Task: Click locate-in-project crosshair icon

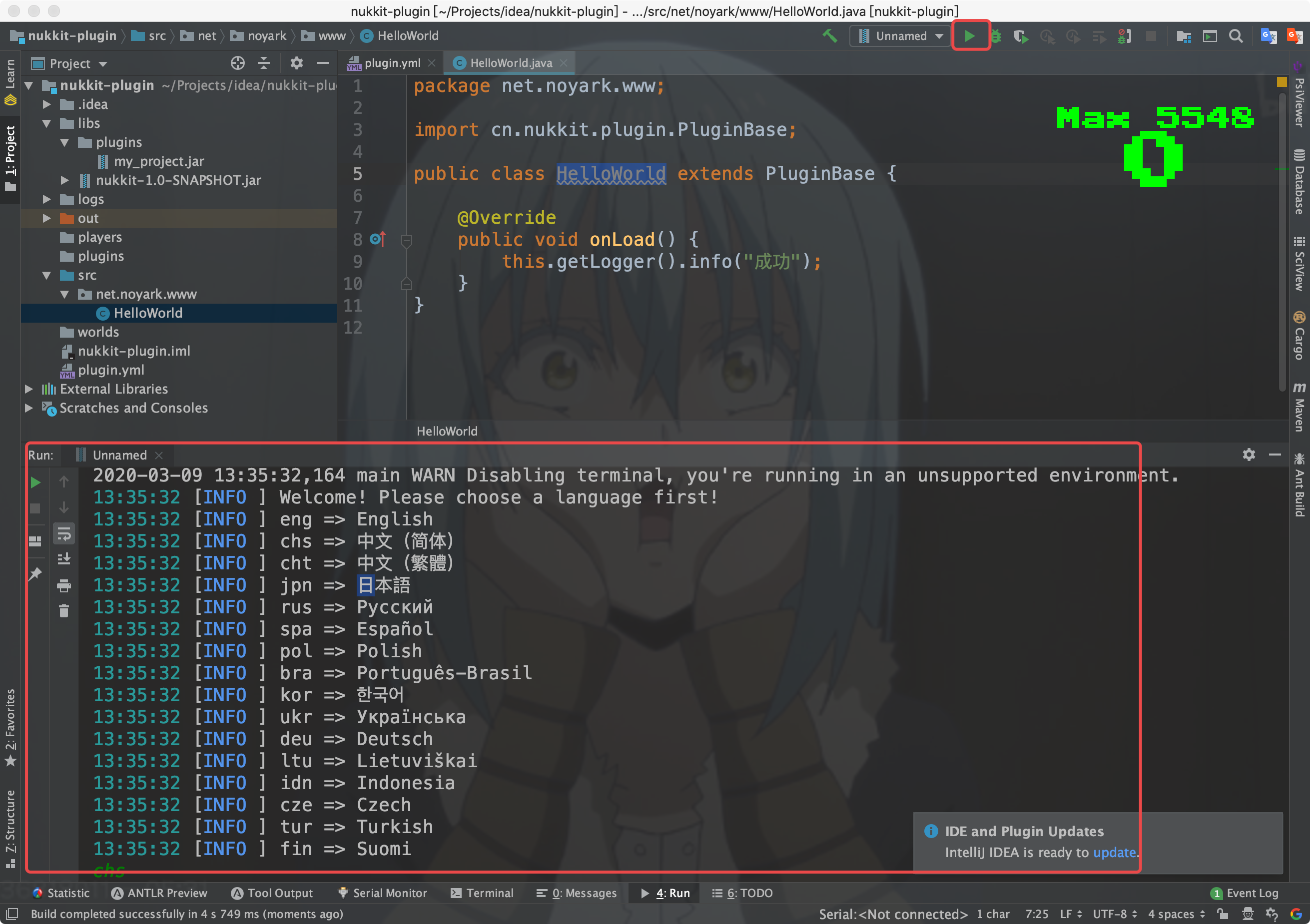Action: point(237,63)
